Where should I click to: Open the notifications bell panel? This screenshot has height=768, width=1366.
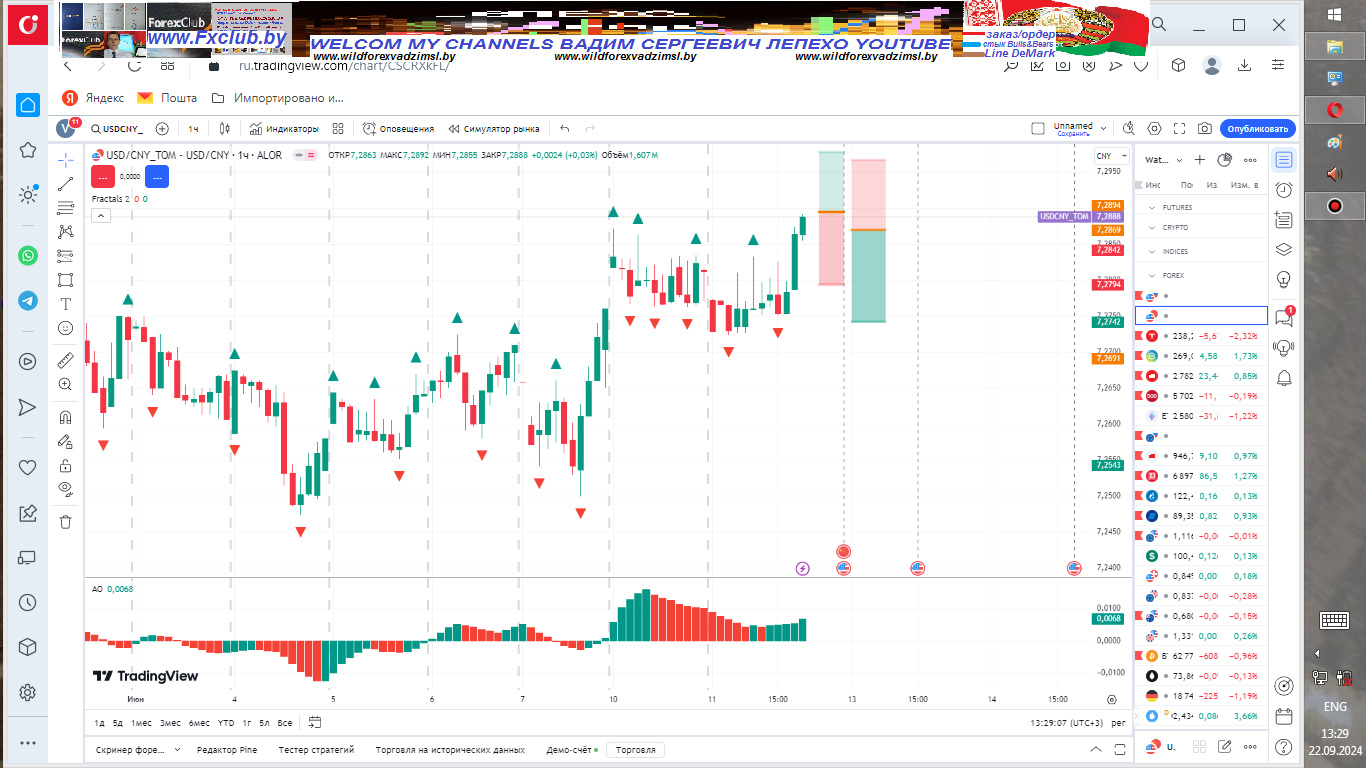click(1284, 377)
